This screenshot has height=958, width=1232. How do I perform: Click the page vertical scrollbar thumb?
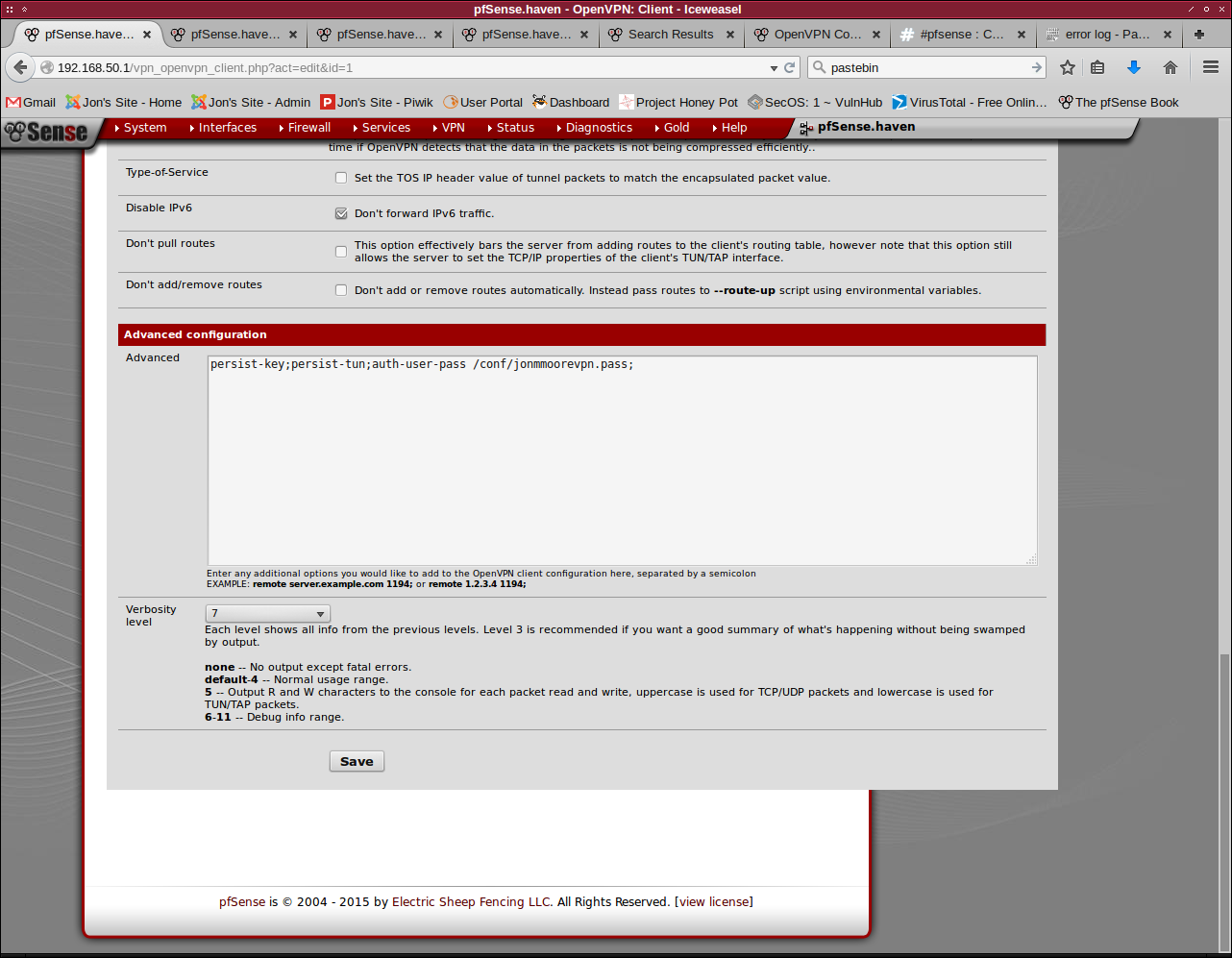(1223, 802)
